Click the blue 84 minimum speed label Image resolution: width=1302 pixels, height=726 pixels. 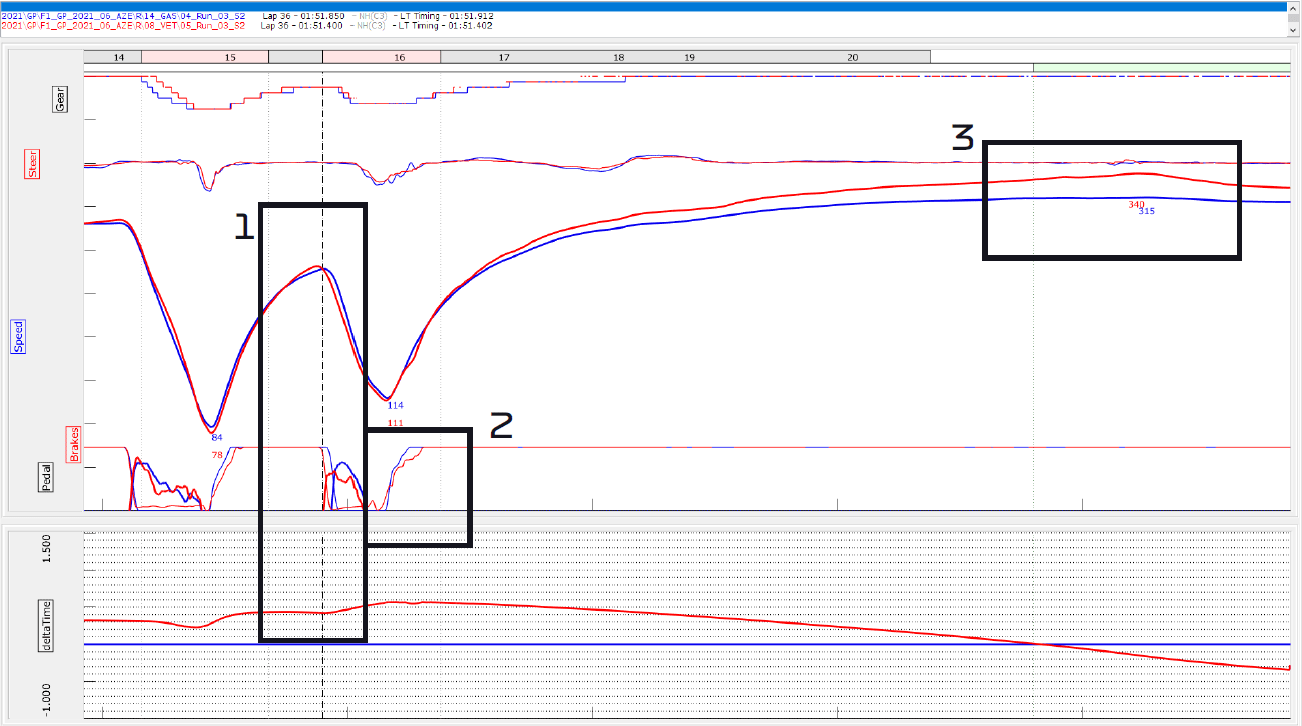216,437
